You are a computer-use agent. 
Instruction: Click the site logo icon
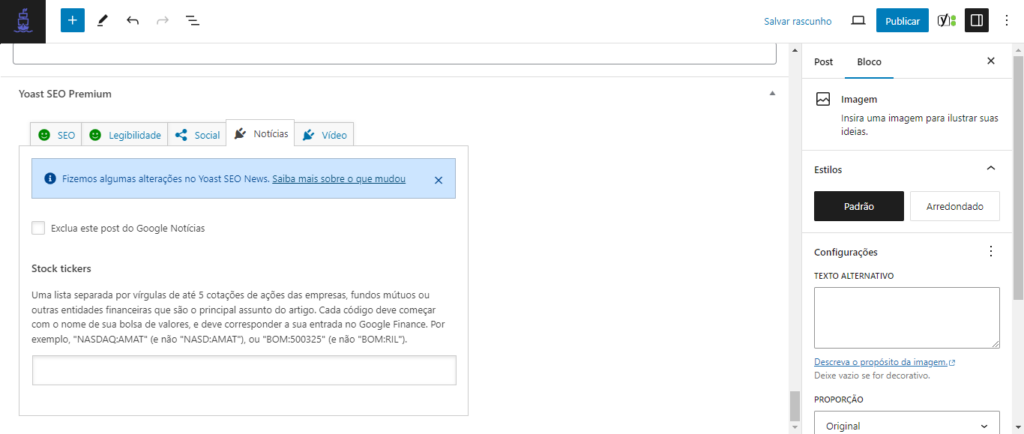tap(23, 22)
